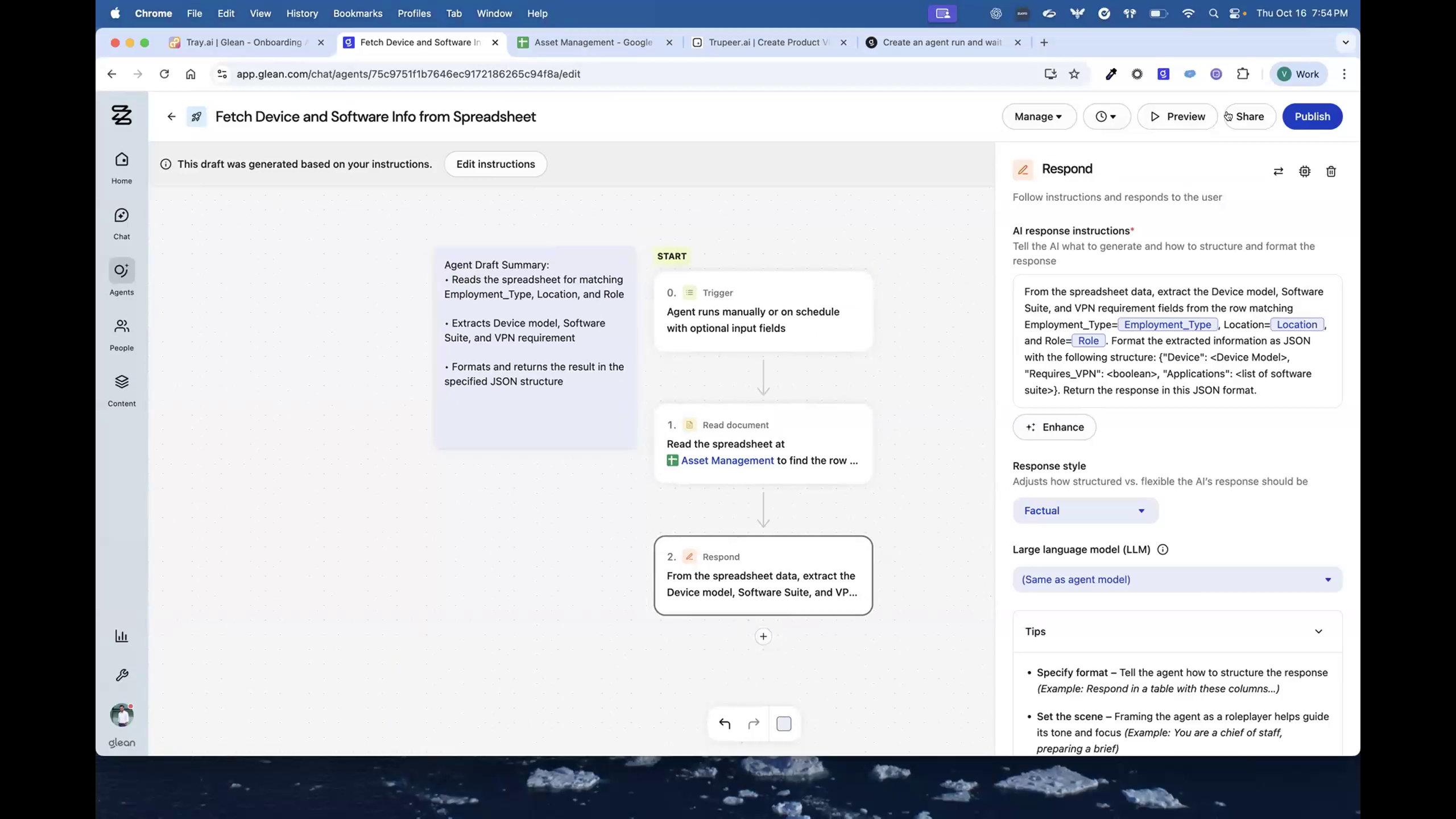
Task: Delete the Respond step using trash icon
Action: click(x=1330, y=171)
